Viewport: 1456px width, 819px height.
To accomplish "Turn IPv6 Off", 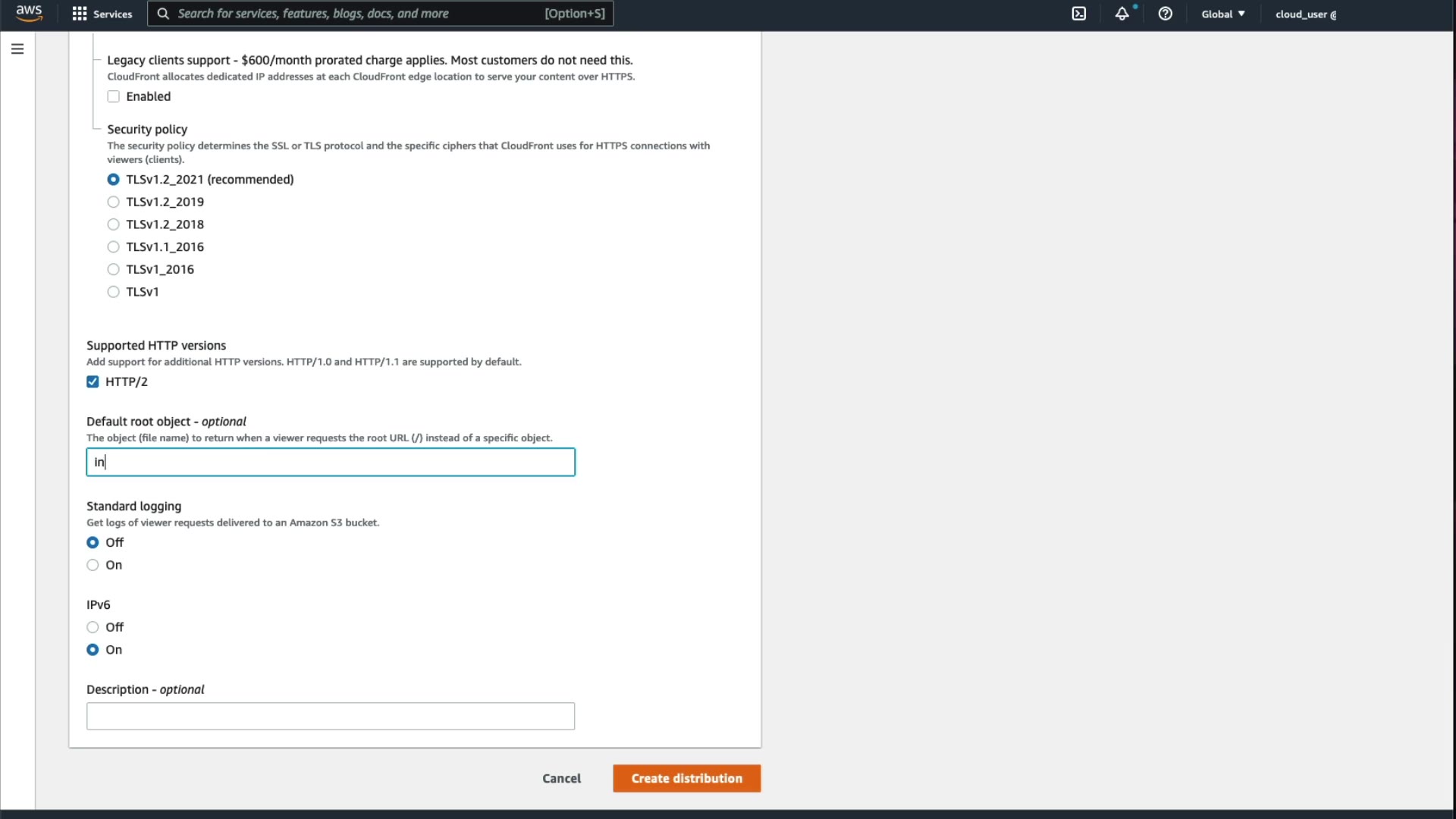I will [93, 627].
